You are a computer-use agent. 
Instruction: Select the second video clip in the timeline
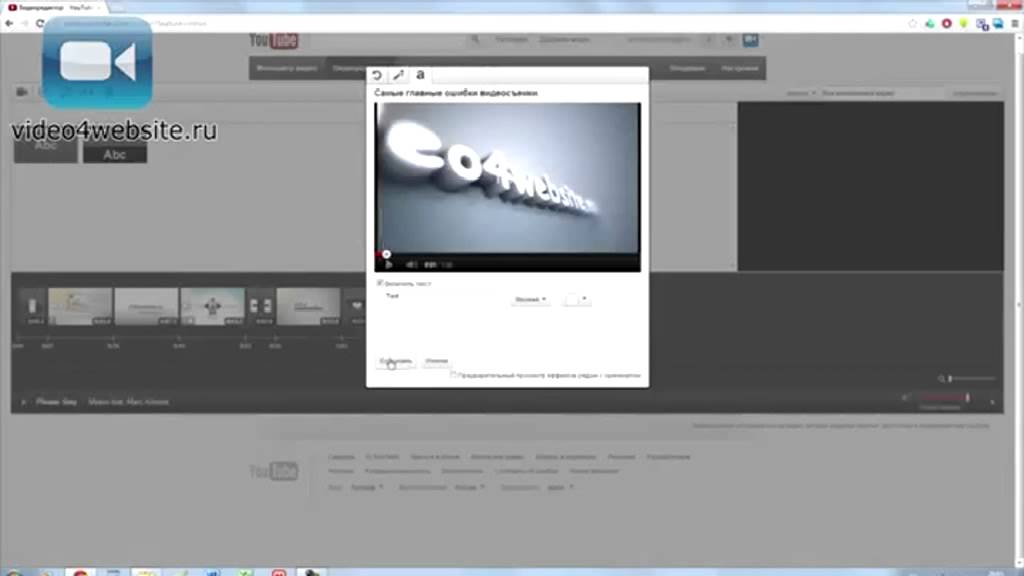(x=146, y=306)
